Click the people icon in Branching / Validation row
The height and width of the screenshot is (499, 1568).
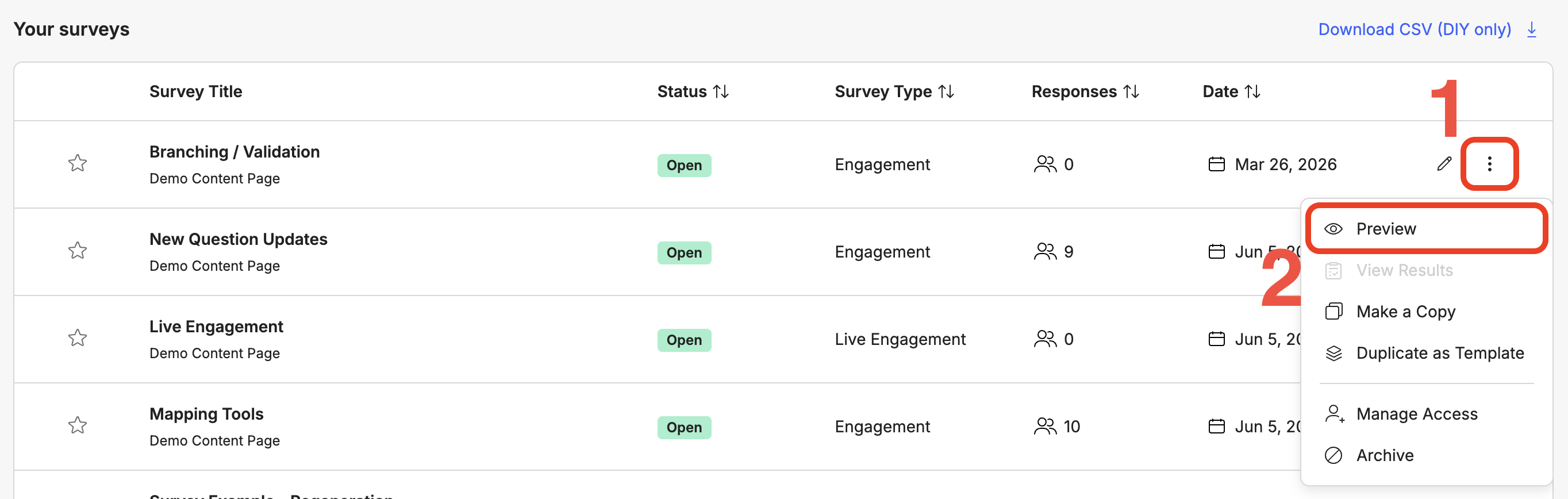point(1045,164)
